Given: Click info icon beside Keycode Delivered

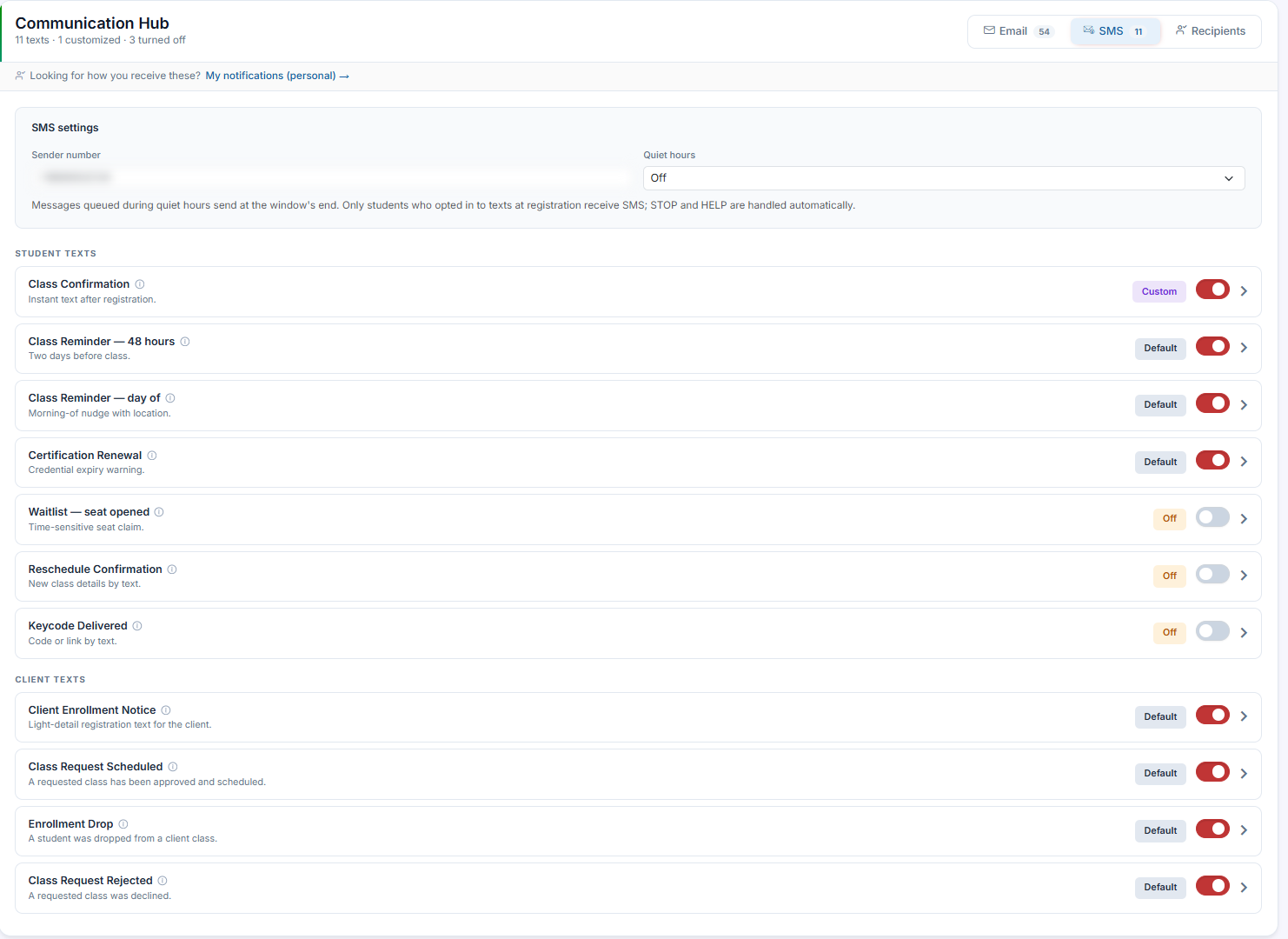Looking at the screenshot, I should [x=137, y=626].
